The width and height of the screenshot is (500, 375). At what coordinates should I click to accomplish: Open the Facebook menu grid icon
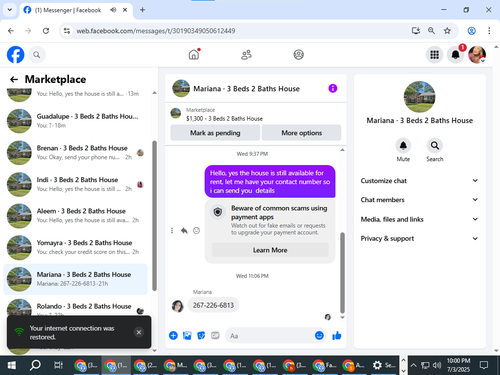[434, 55]
